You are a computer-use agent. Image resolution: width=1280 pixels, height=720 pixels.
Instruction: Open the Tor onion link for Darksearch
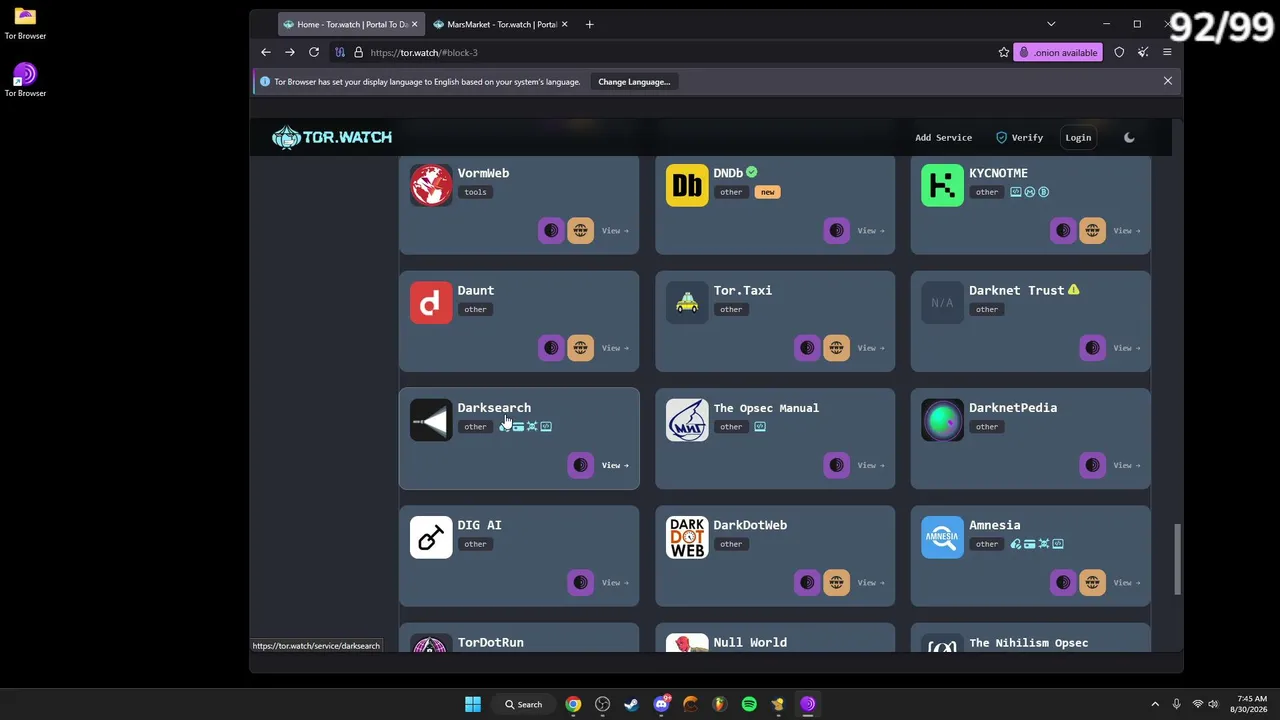point(580,465)
